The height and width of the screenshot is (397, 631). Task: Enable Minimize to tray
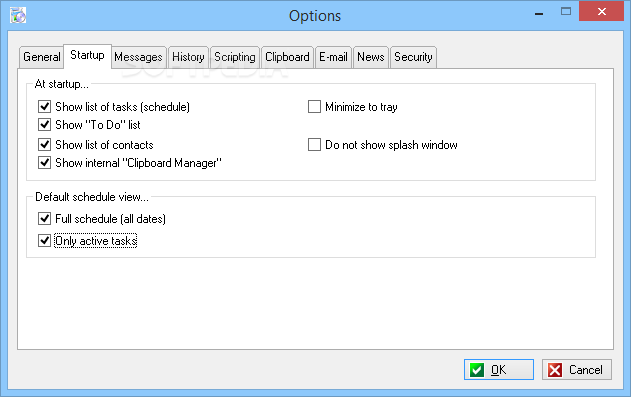(x=314, y=107)
